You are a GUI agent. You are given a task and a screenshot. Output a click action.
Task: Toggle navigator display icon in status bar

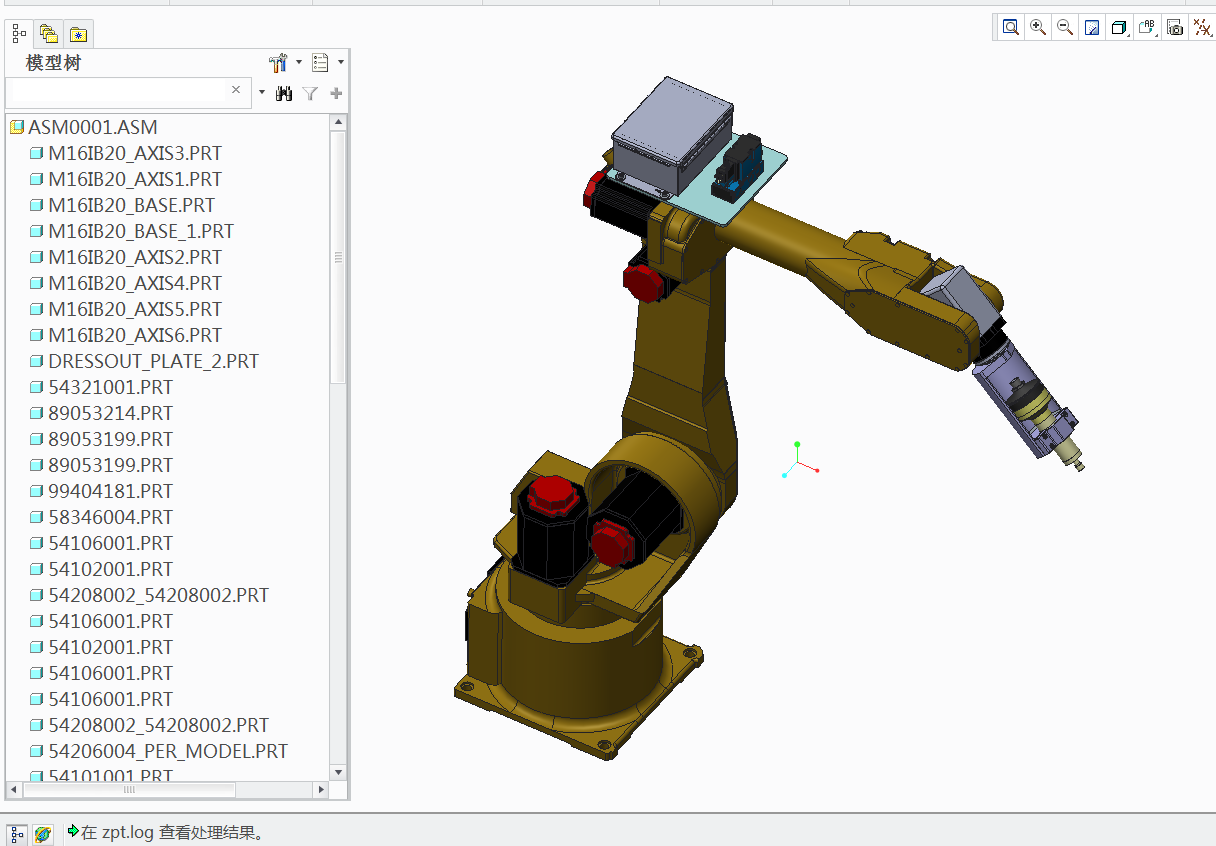tap(17, 833)
